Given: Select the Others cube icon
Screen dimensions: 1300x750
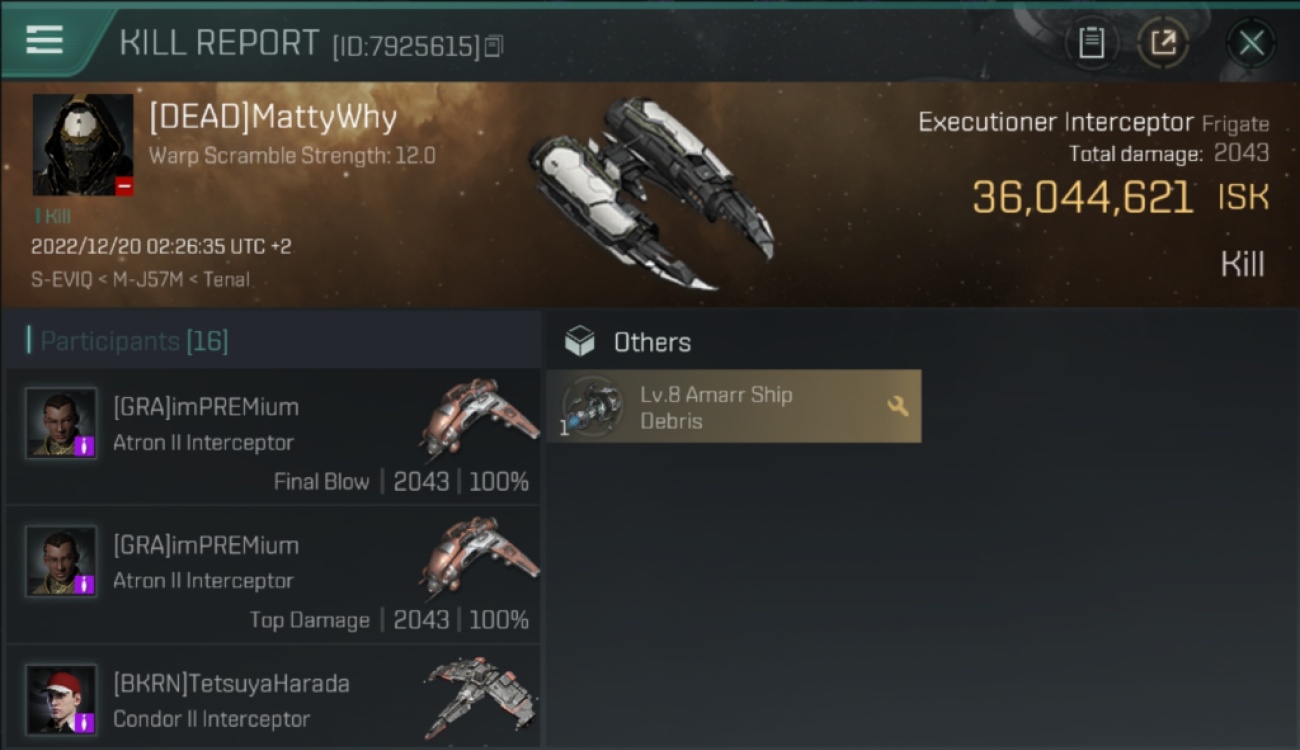Looking at the screenshot, I should pos(579,342).
